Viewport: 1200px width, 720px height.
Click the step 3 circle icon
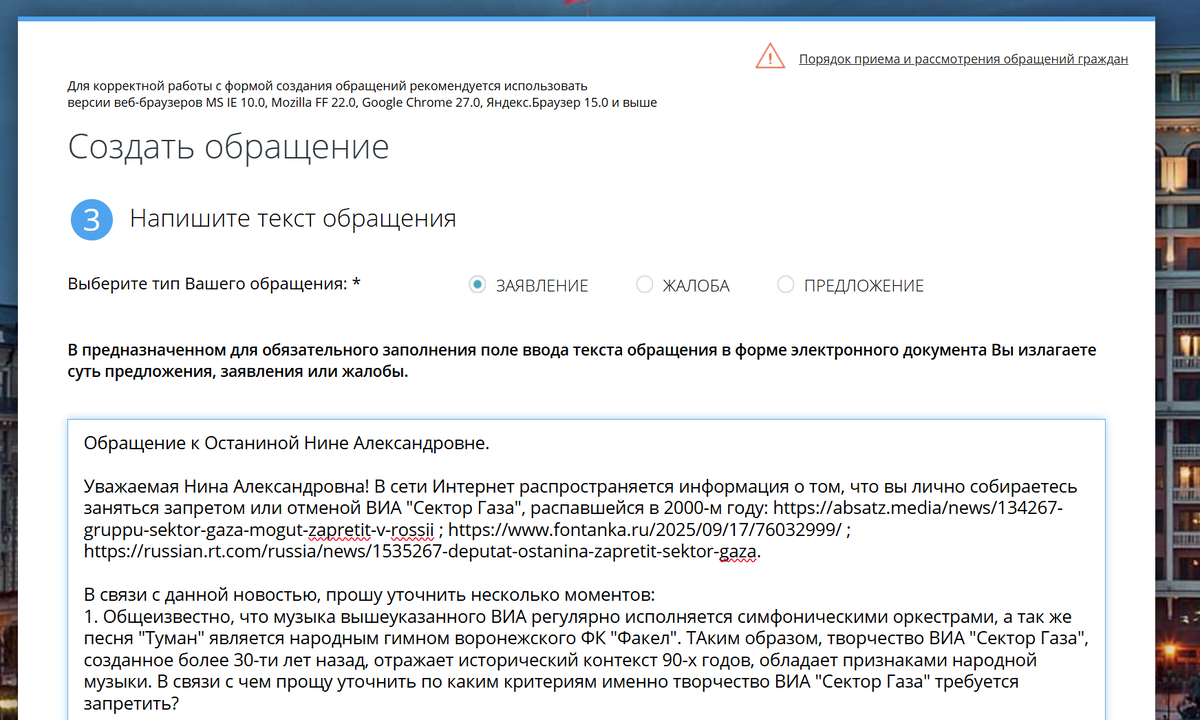point(91,220)
